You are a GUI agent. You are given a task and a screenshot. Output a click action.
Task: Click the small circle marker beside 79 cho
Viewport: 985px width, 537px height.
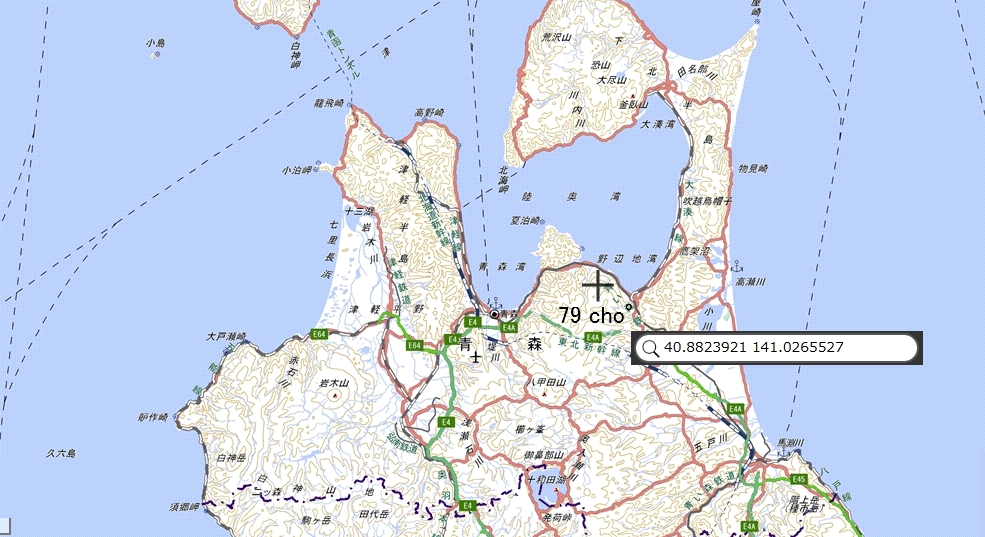coord(629,307)
